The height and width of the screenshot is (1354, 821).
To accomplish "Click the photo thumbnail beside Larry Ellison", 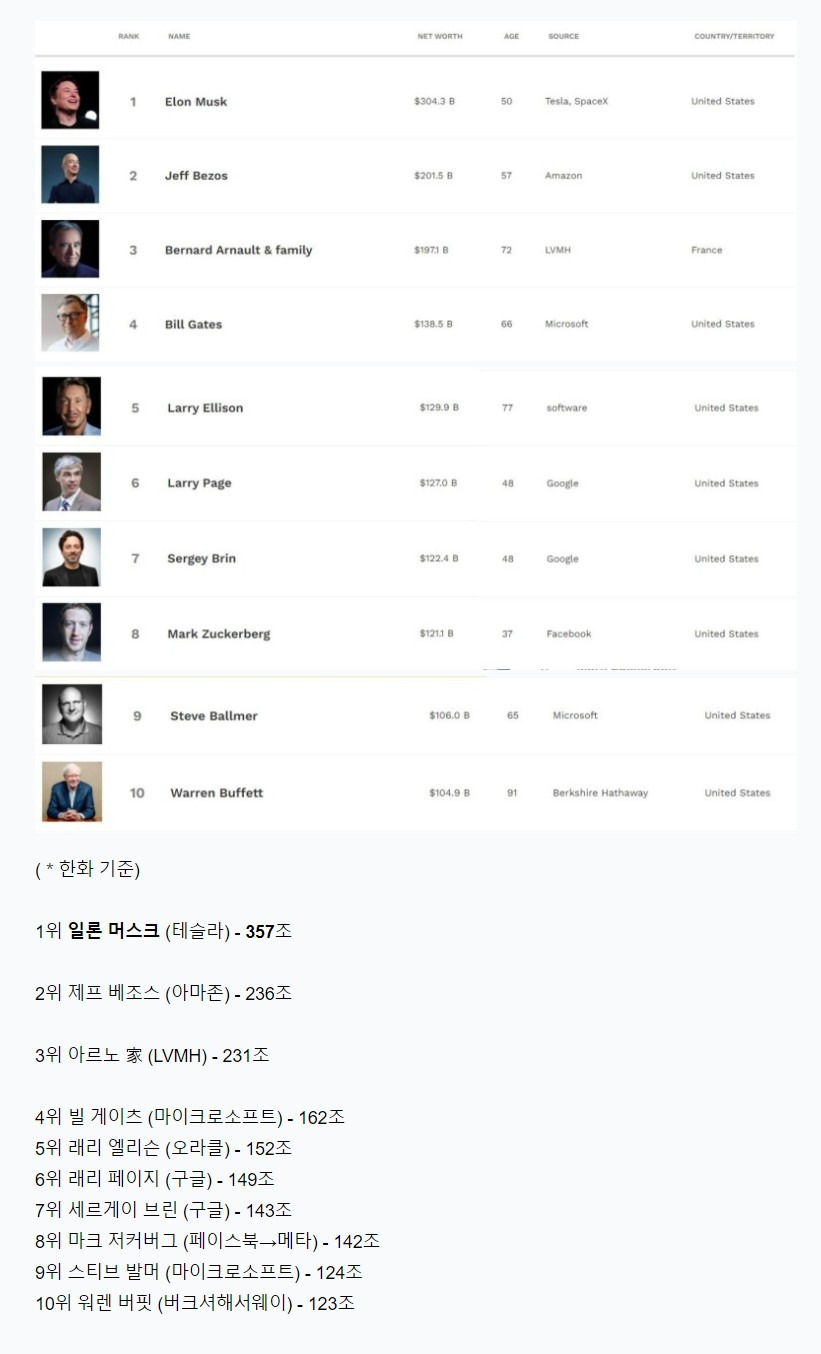I will pos(71,407).
